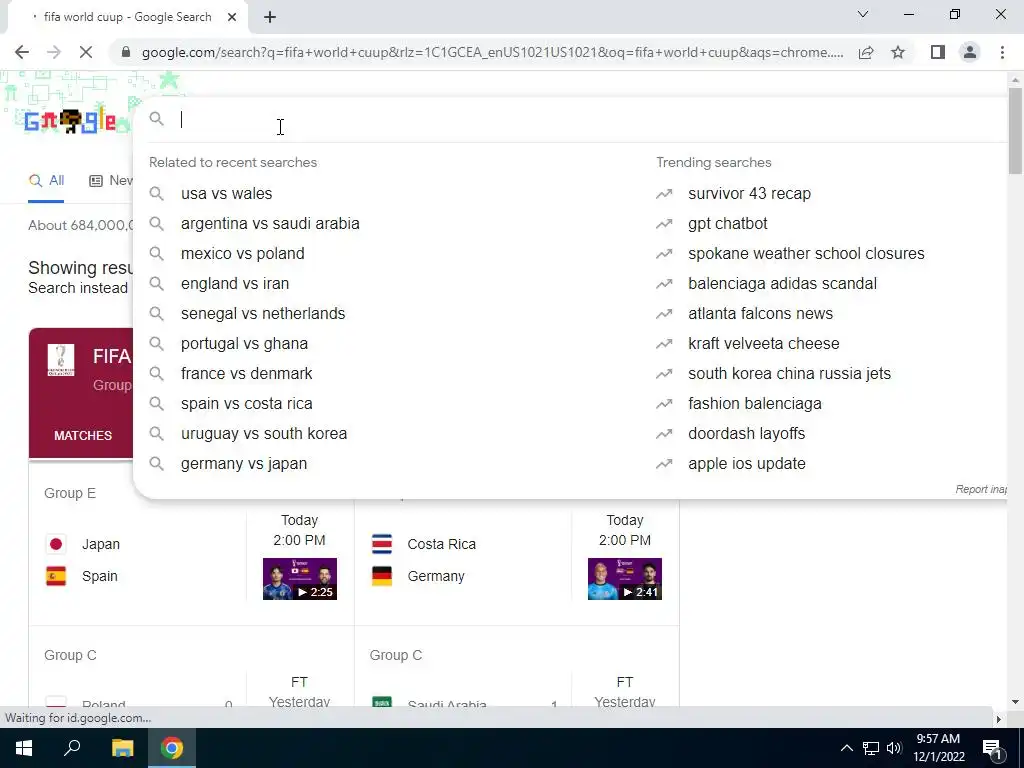Pick 'spokane weather school closures' trending search
The image size is (1024, 768).
pyautogui.click(x=807, y=253)
